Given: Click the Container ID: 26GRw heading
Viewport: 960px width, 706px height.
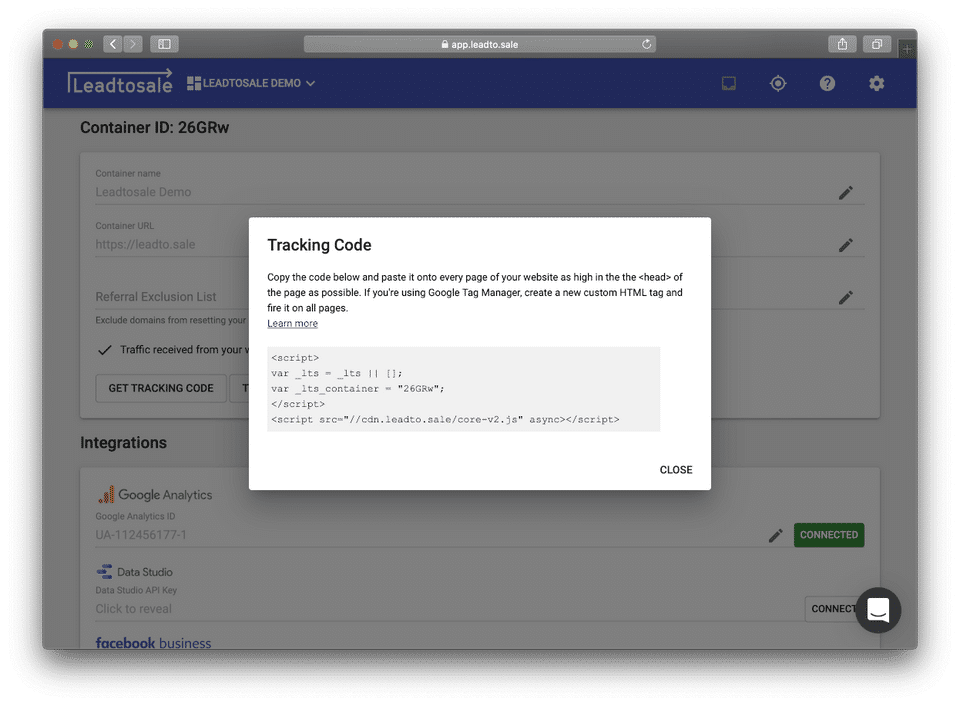Looking at the screenshot, I should (x=154, y=127).
